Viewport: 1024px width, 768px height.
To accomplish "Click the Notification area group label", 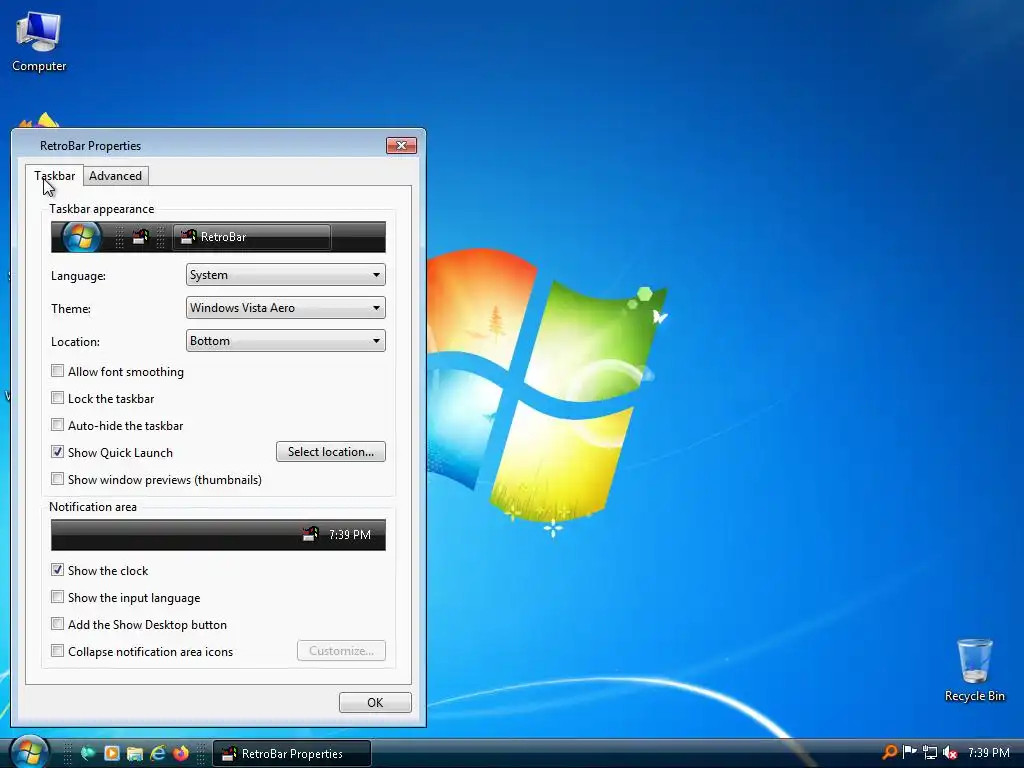I will tap(93, 507).
